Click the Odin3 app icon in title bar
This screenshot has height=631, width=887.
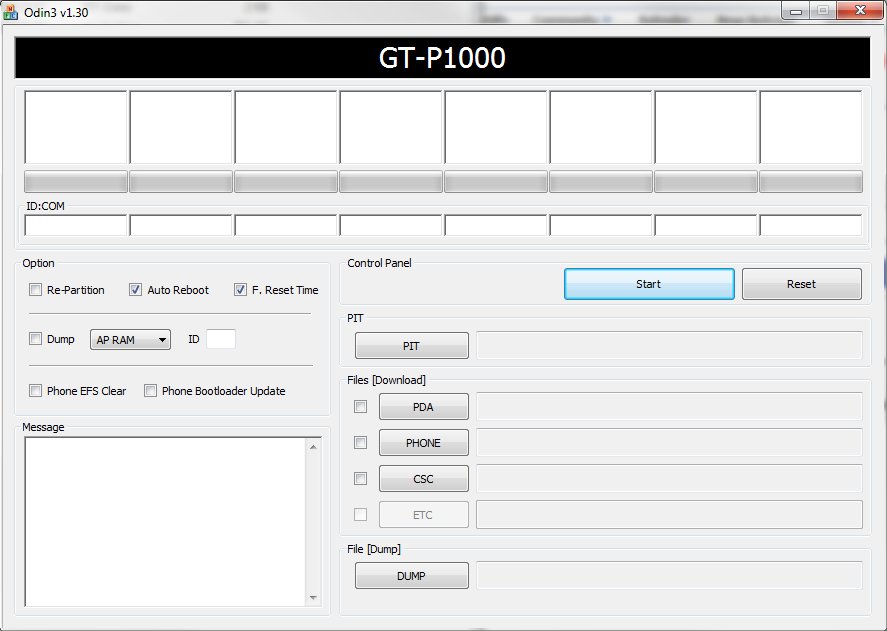10,12
